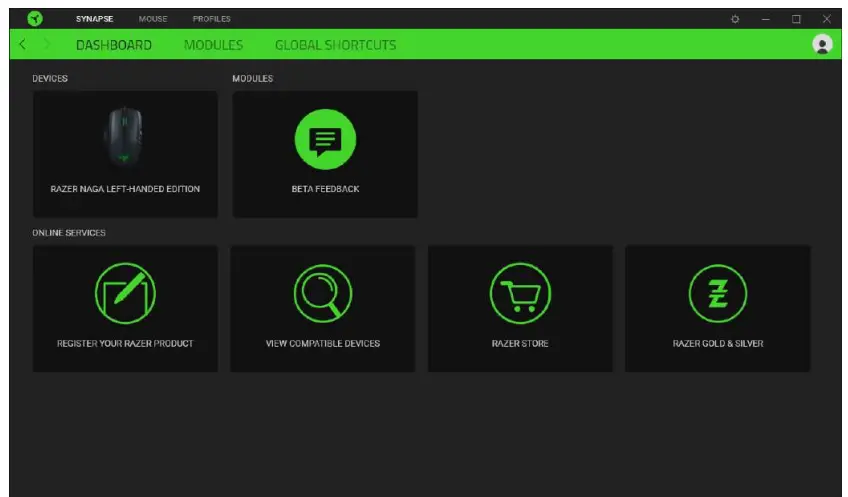848x497 pixels.
Task: Open the user profile avatar icon
Action: tap(822, 44)
